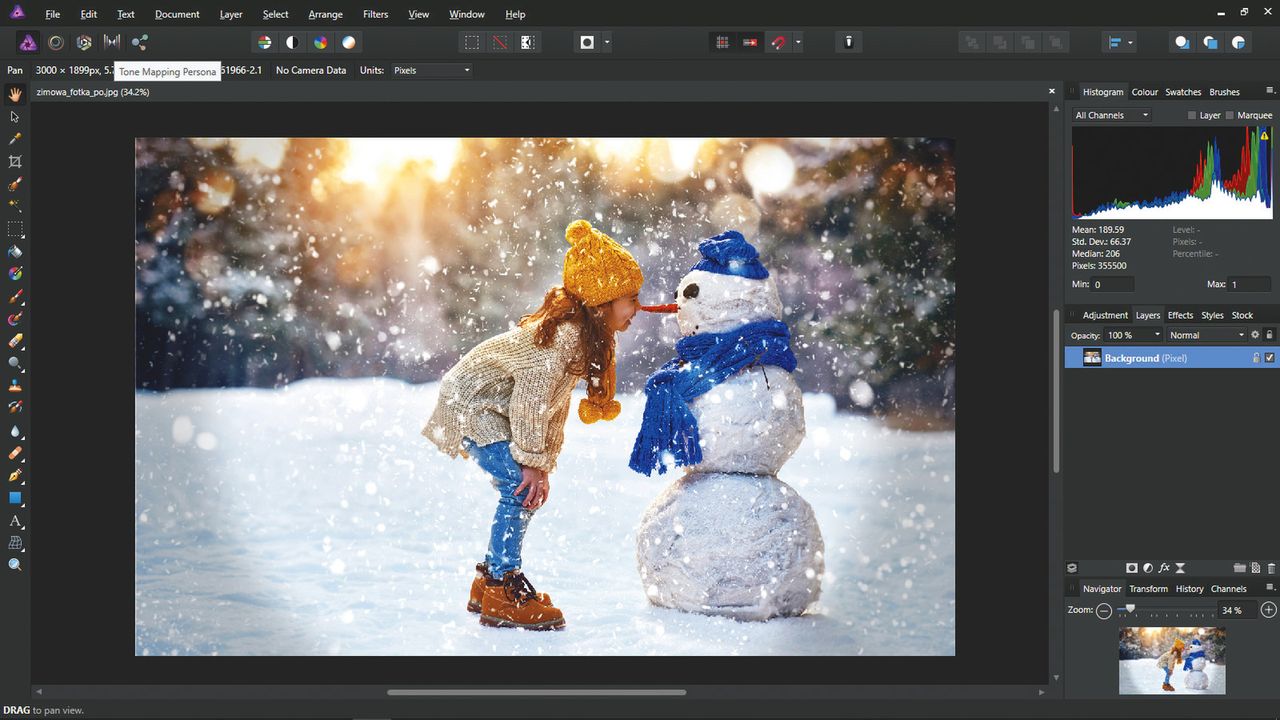
Task: Zoom in with Navigator plus button
Action: tap(1269, 610)
